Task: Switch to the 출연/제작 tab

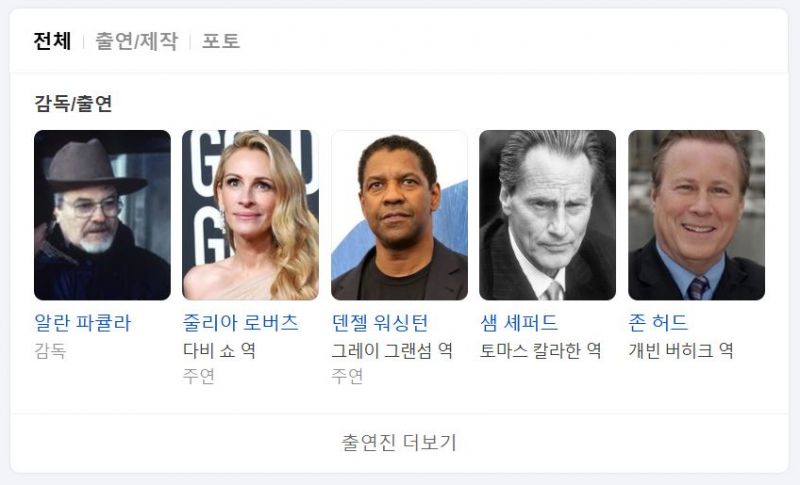Action: click(x=137, y=41)
